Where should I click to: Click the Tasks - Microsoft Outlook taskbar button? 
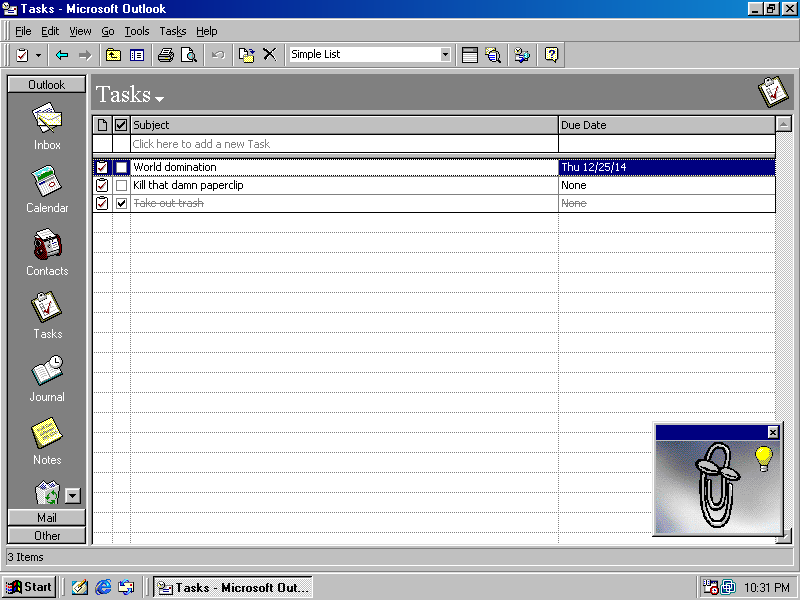pyautogui.click(x=233, y=588)
